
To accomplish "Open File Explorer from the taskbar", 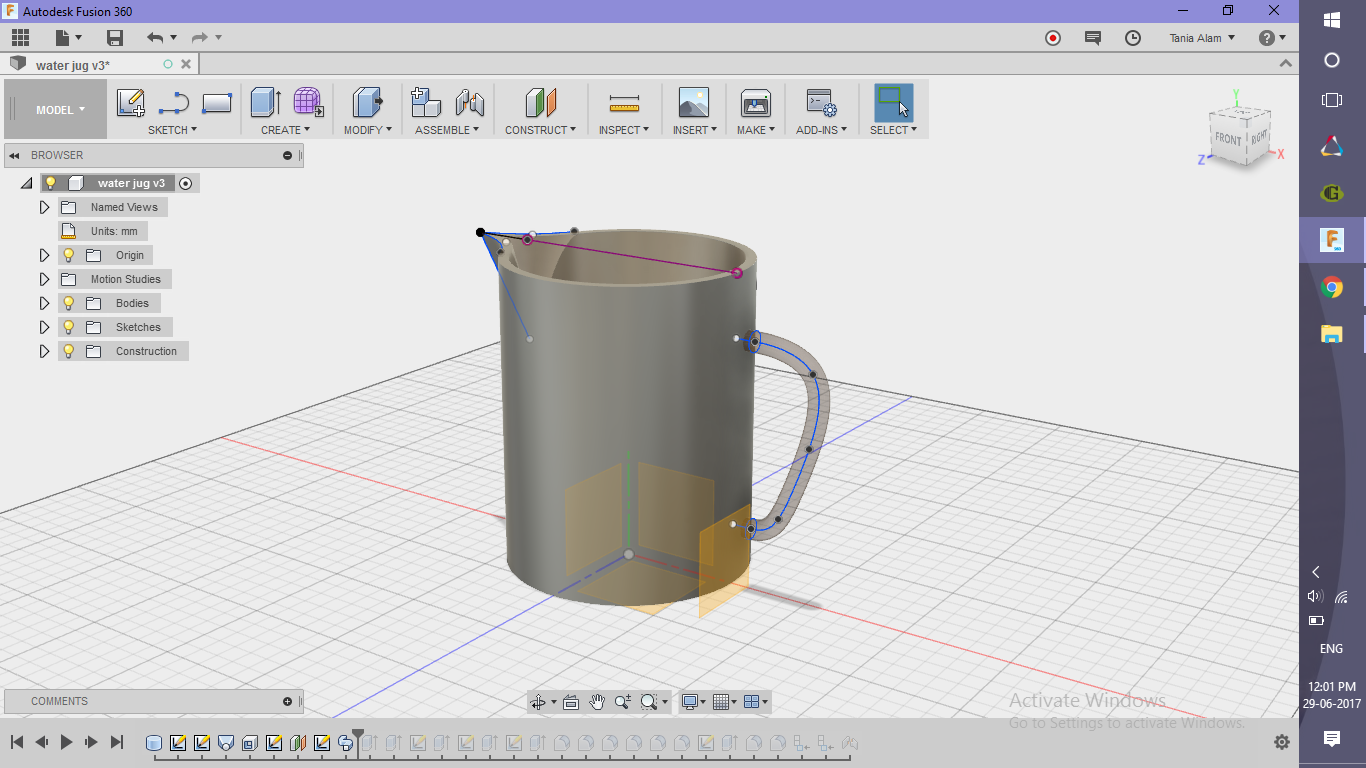I will pos(1332,334).
